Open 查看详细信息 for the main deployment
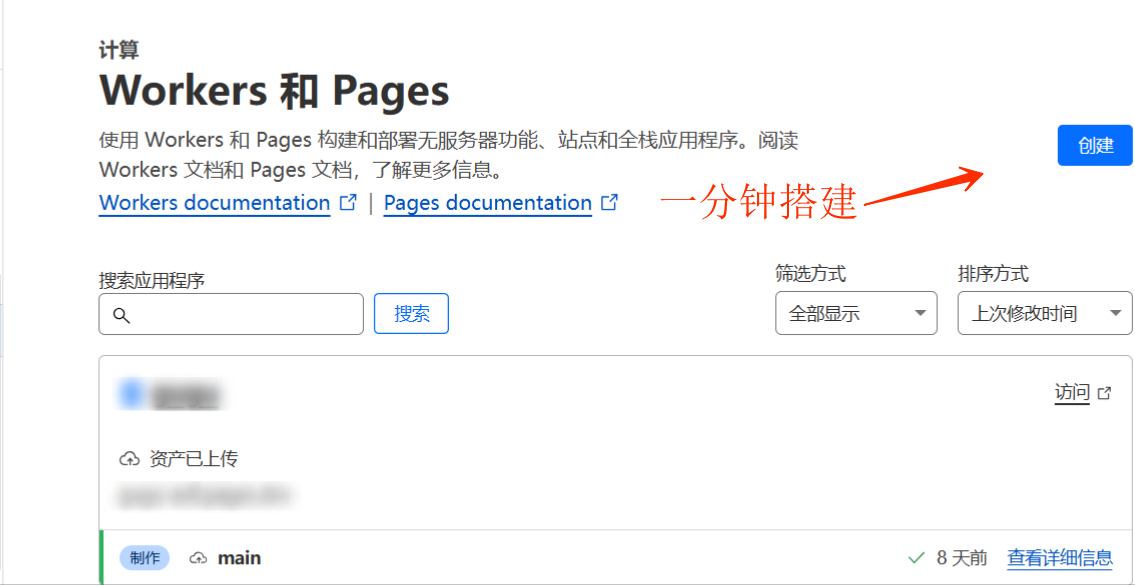 [1059, 558]
